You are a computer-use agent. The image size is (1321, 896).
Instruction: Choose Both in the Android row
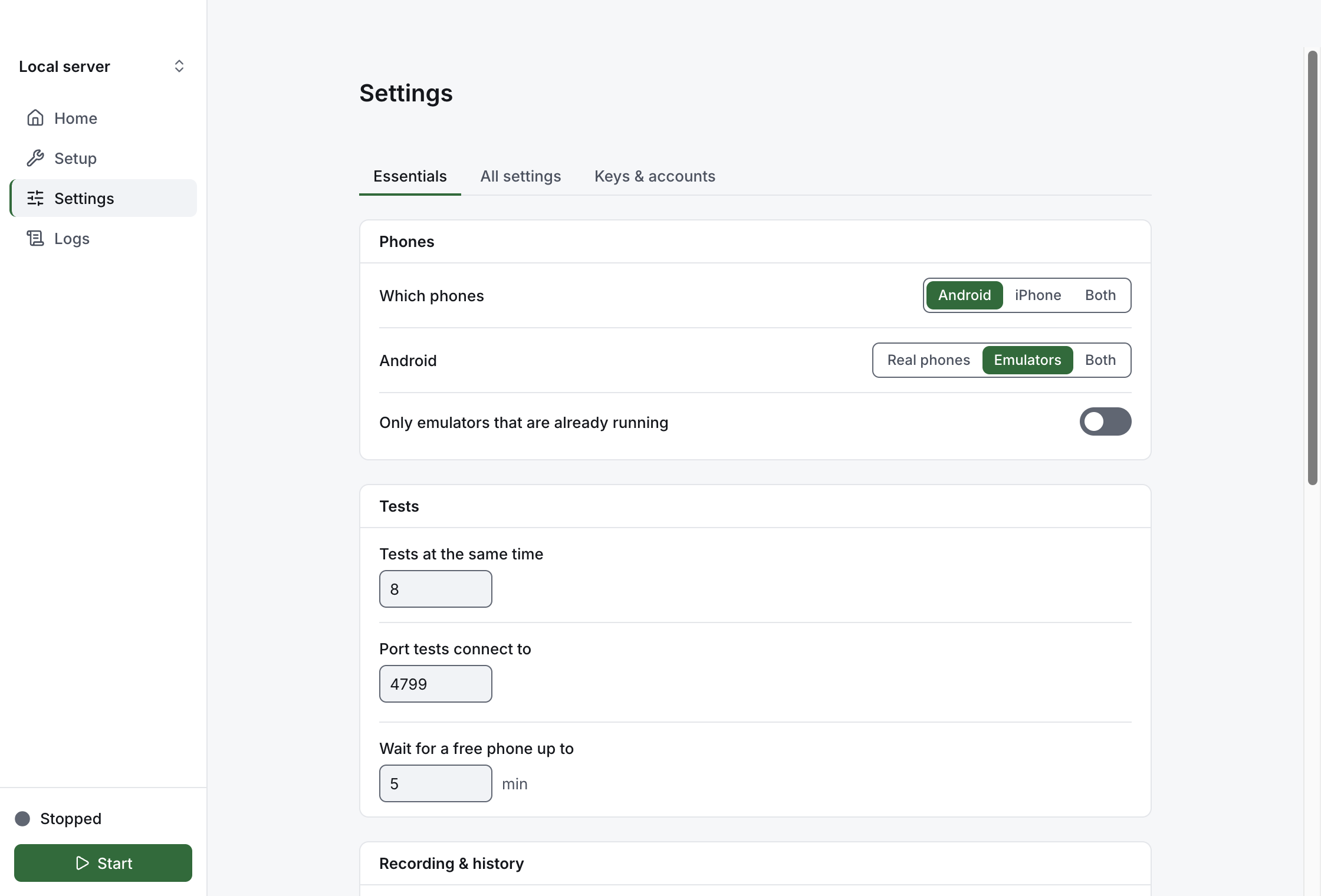tap(1100, 360)
